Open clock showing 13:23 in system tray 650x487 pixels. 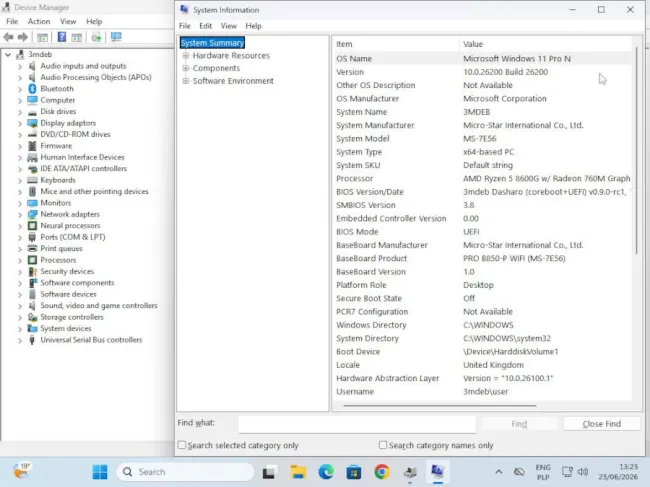(618, 472)
